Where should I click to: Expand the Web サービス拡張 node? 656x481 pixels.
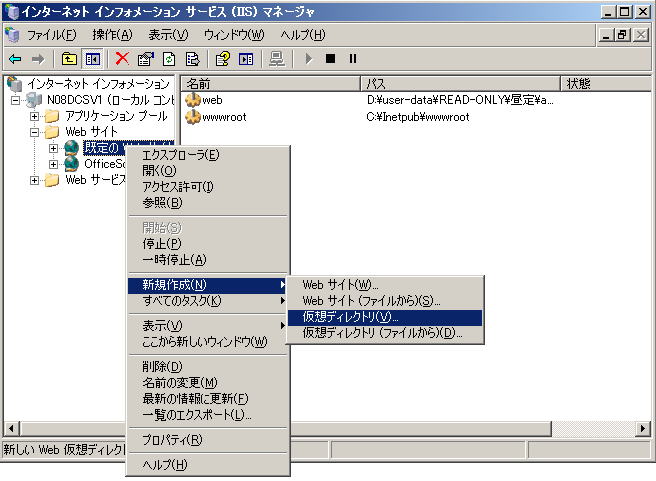click(34, 180)
